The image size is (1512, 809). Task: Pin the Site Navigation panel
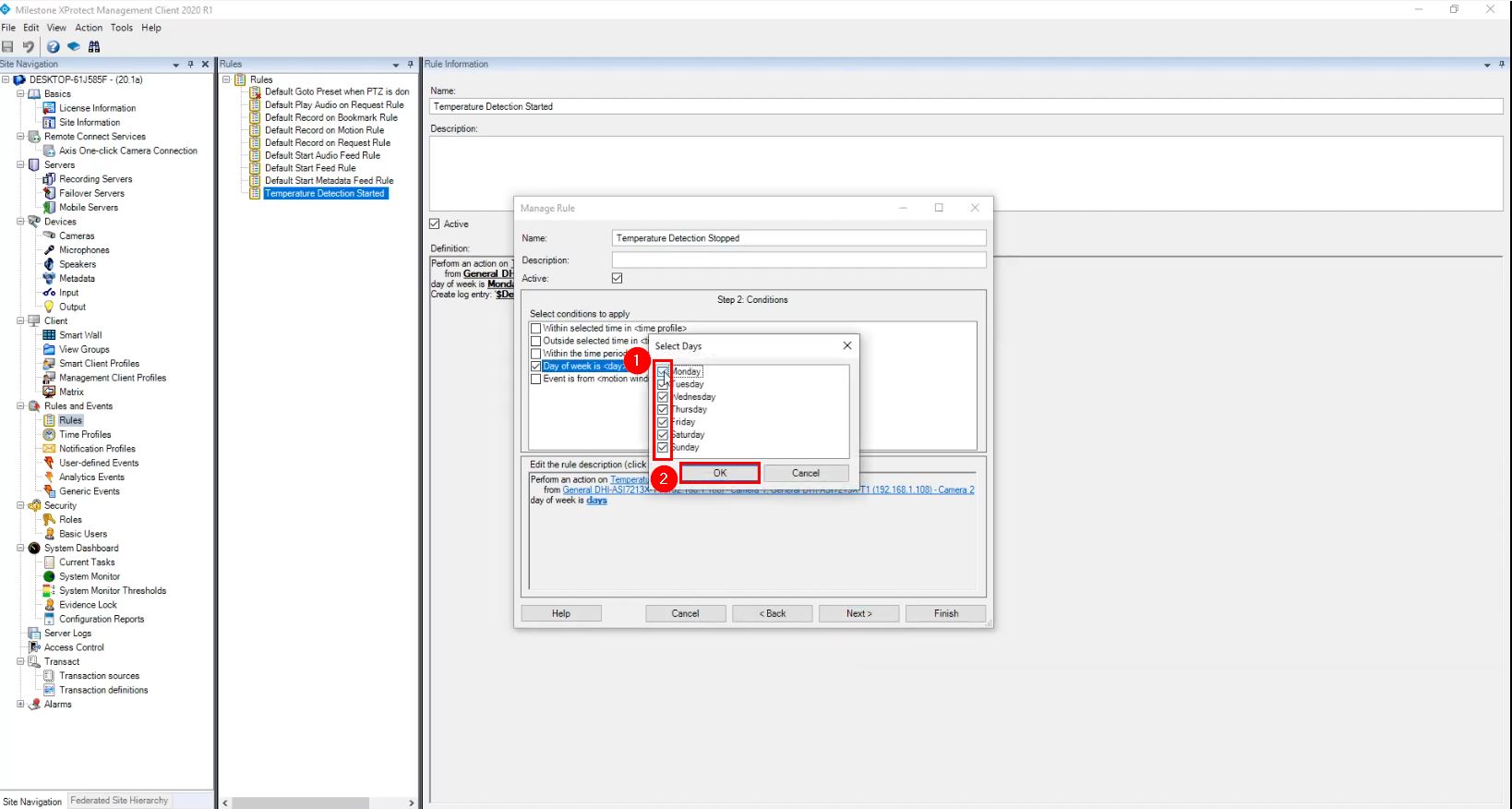191,65
